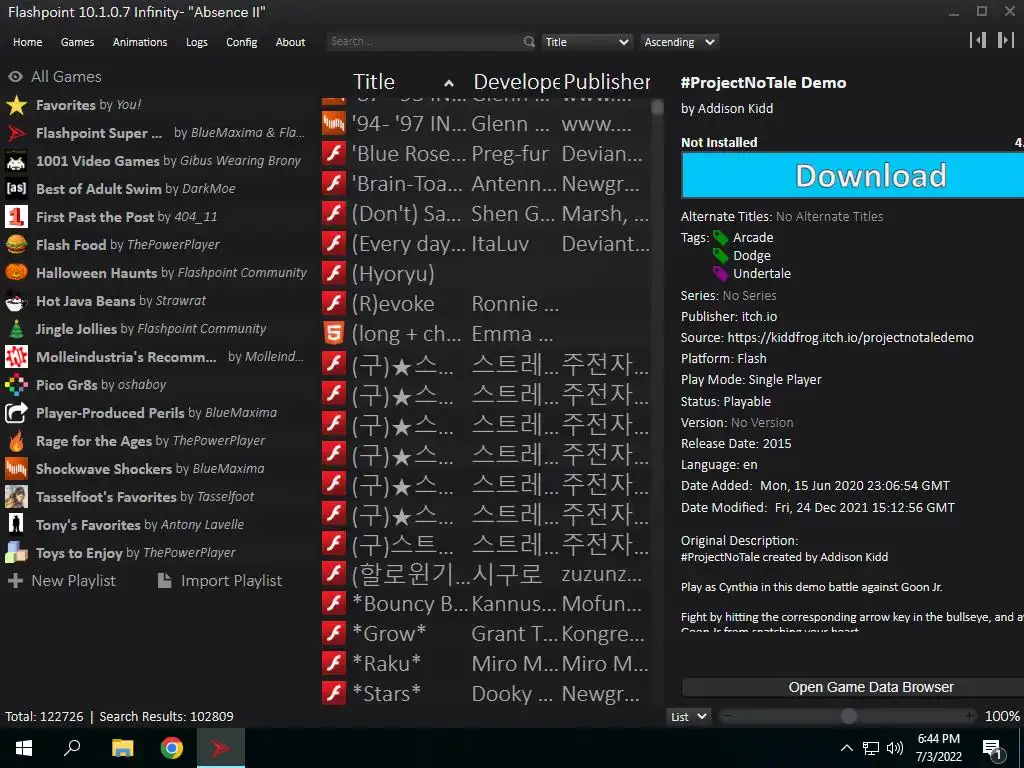Open the Home menu tab
The width and height of the screenshot is (1024, 768).
(27, 42)
